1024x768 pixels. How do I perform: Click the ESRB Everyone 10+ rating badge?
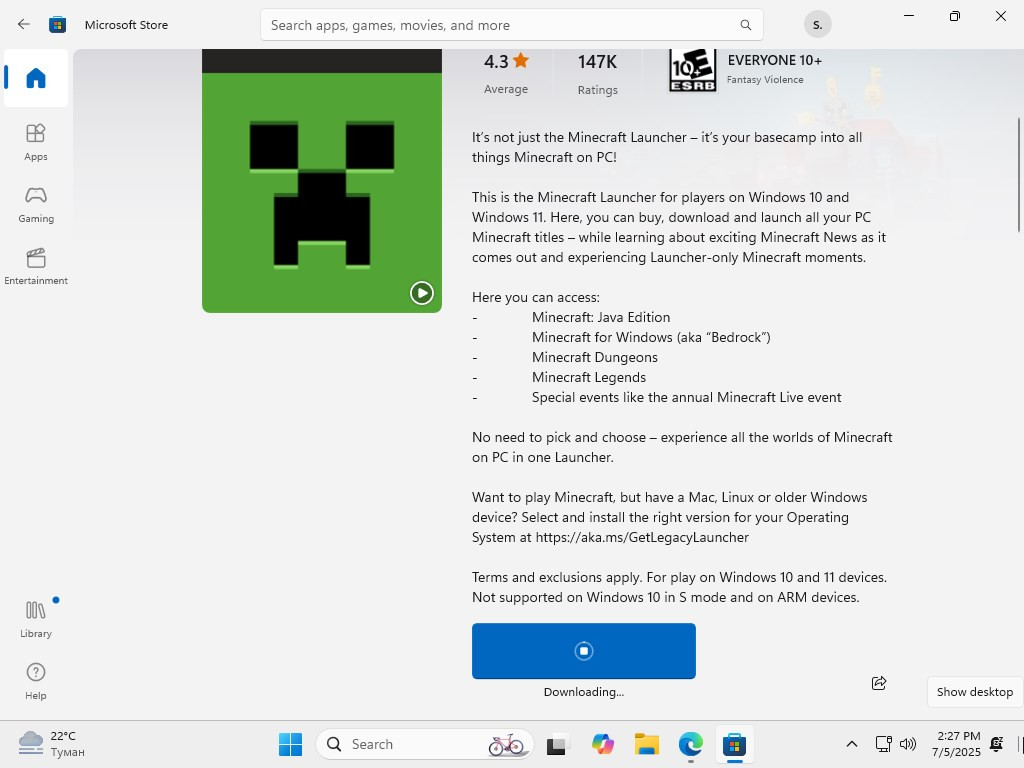[692, 70]
